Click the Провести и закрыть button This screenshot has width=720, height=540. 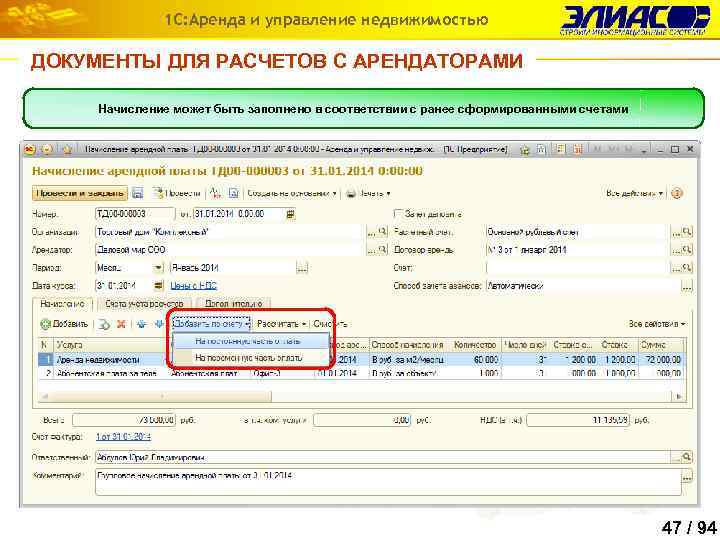coord(80,193)
